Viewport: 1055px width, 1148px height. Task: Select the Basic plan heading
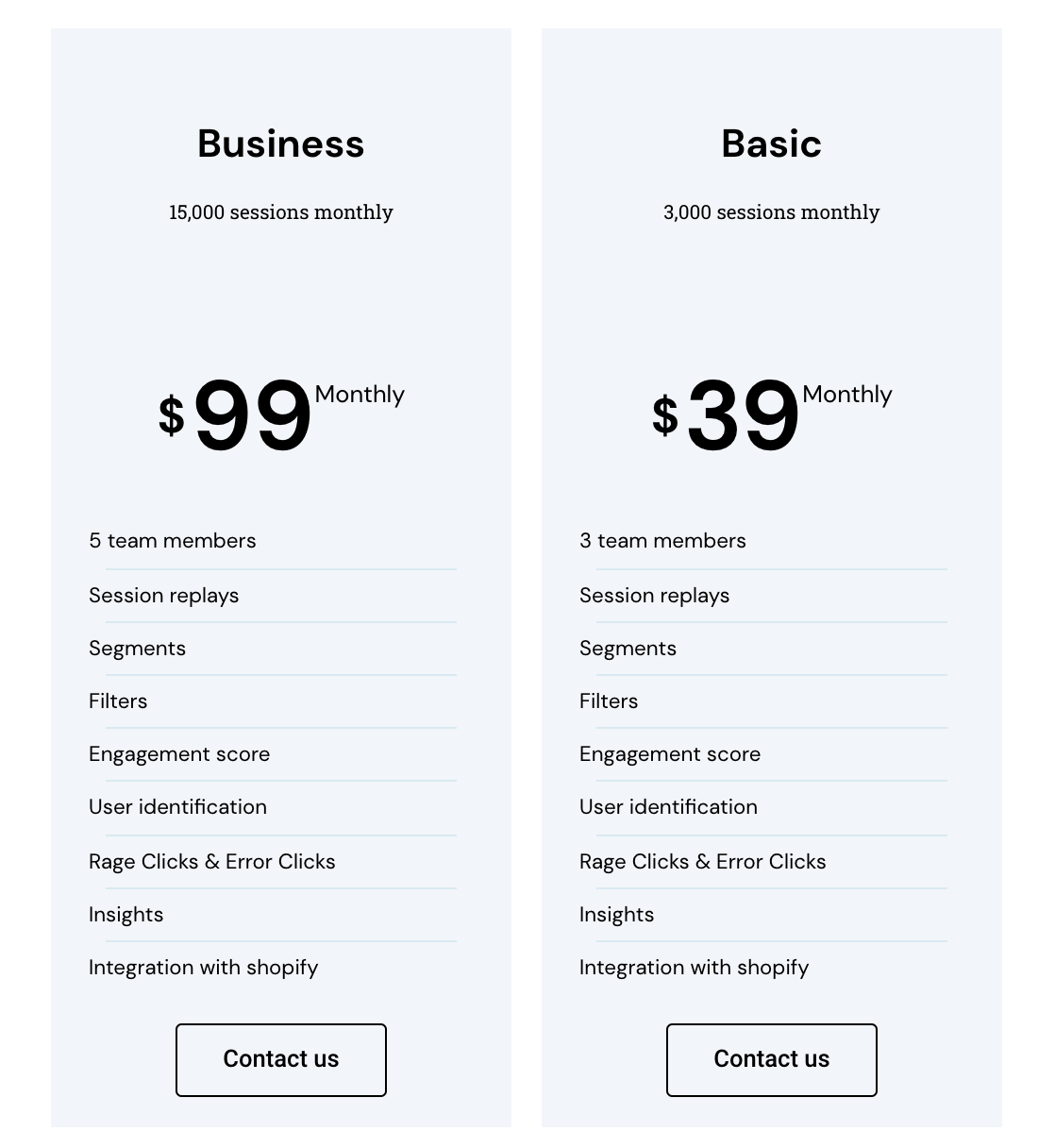coord(772,143)
